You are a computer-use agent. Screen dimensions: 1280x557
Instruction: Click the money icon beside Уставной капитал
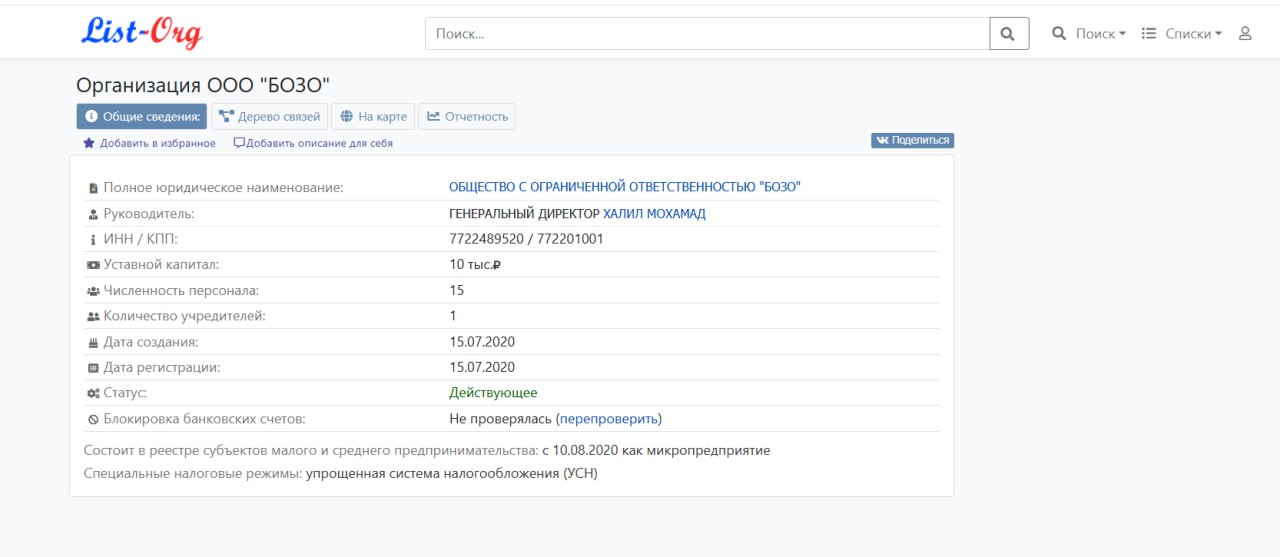click(x=93, y=265)
